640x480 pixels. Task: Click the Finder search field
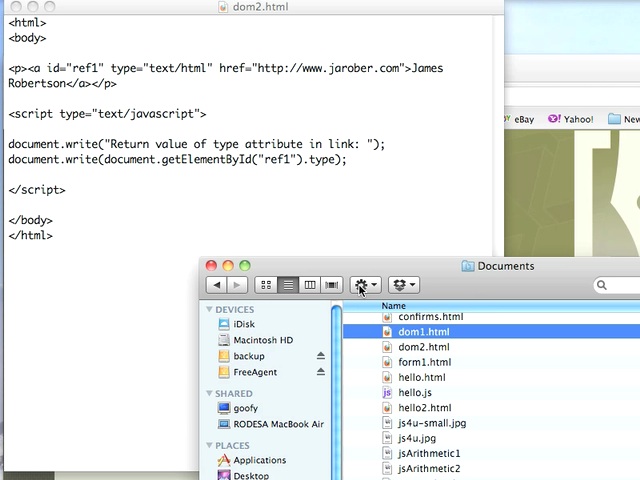[x=617, y=285]
